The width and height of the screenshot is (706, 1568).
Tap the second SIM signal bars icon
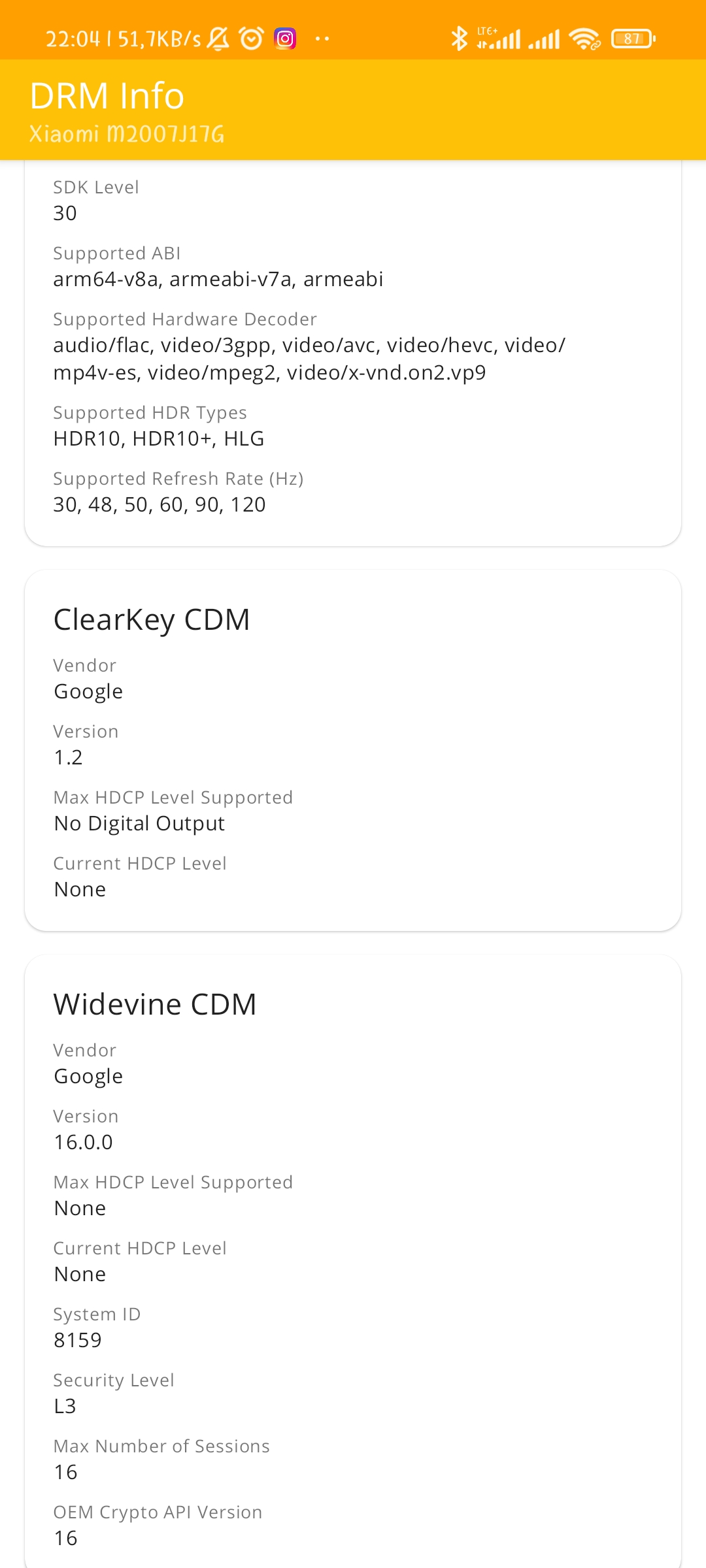[x=544, y=39]
